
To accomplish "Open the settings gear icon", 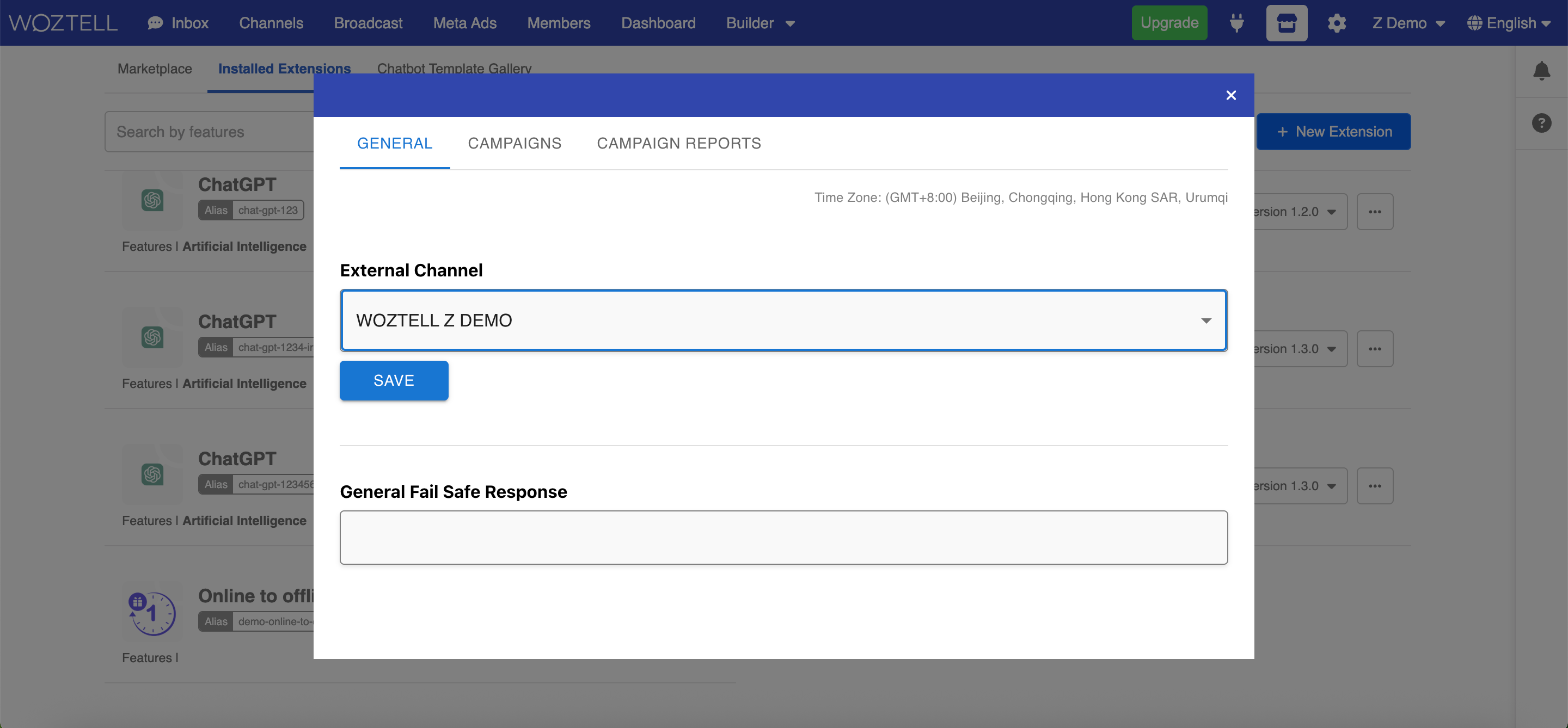I will click(1336, 23).
